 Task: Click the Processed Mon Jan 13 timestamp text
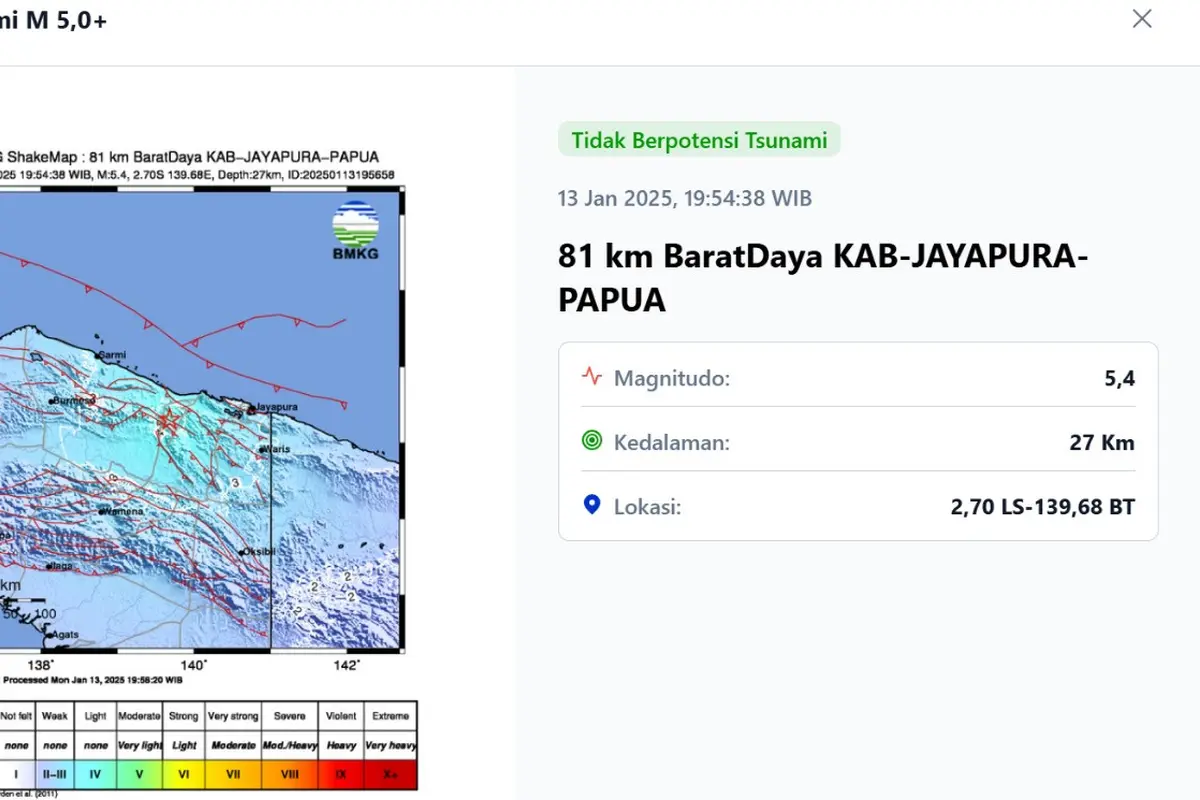pyautogui.click(x=92, y=681)
